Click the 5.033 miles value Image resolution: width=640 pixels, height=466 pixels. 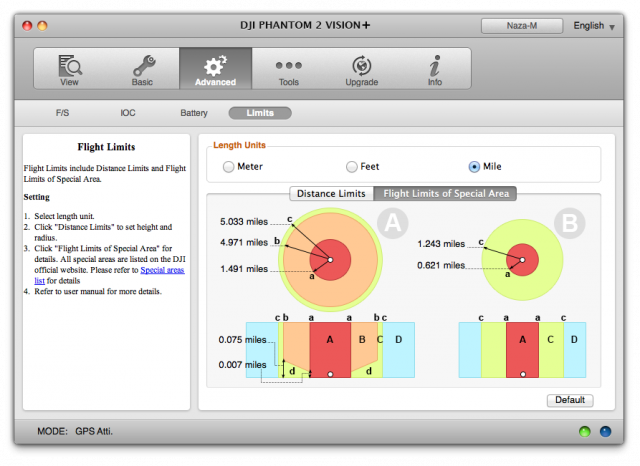[244, 222]
